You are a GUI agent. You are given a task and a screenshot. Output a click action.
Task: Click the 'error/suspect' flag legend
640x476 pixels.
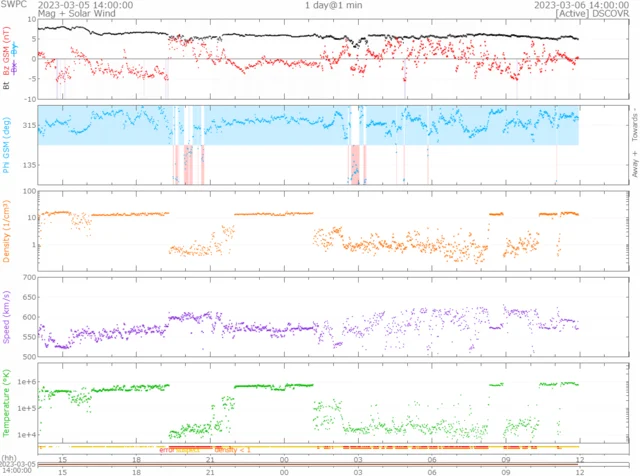180,450
